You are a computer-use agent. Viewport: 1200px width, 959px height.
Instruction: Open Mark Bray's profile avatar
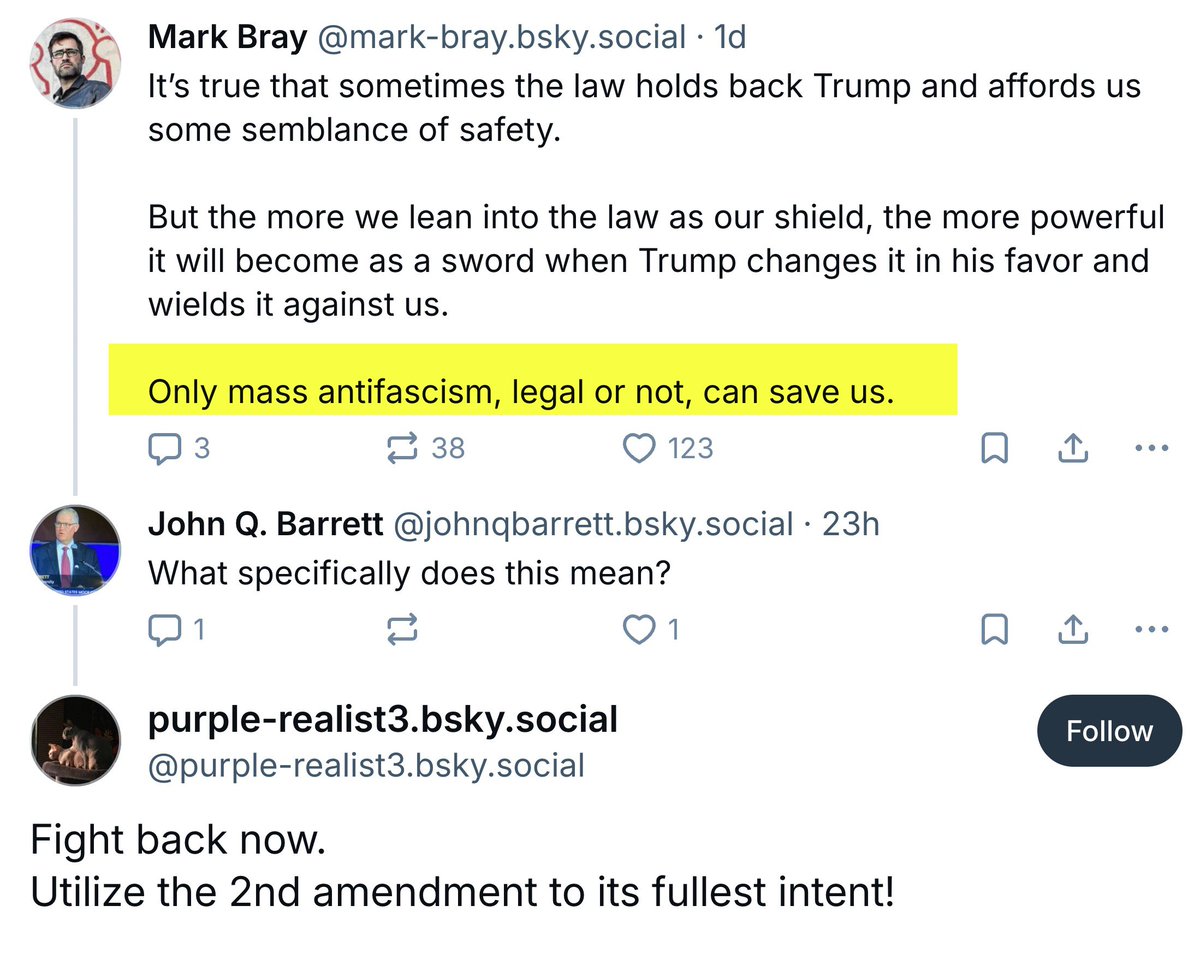coord(76,62)
